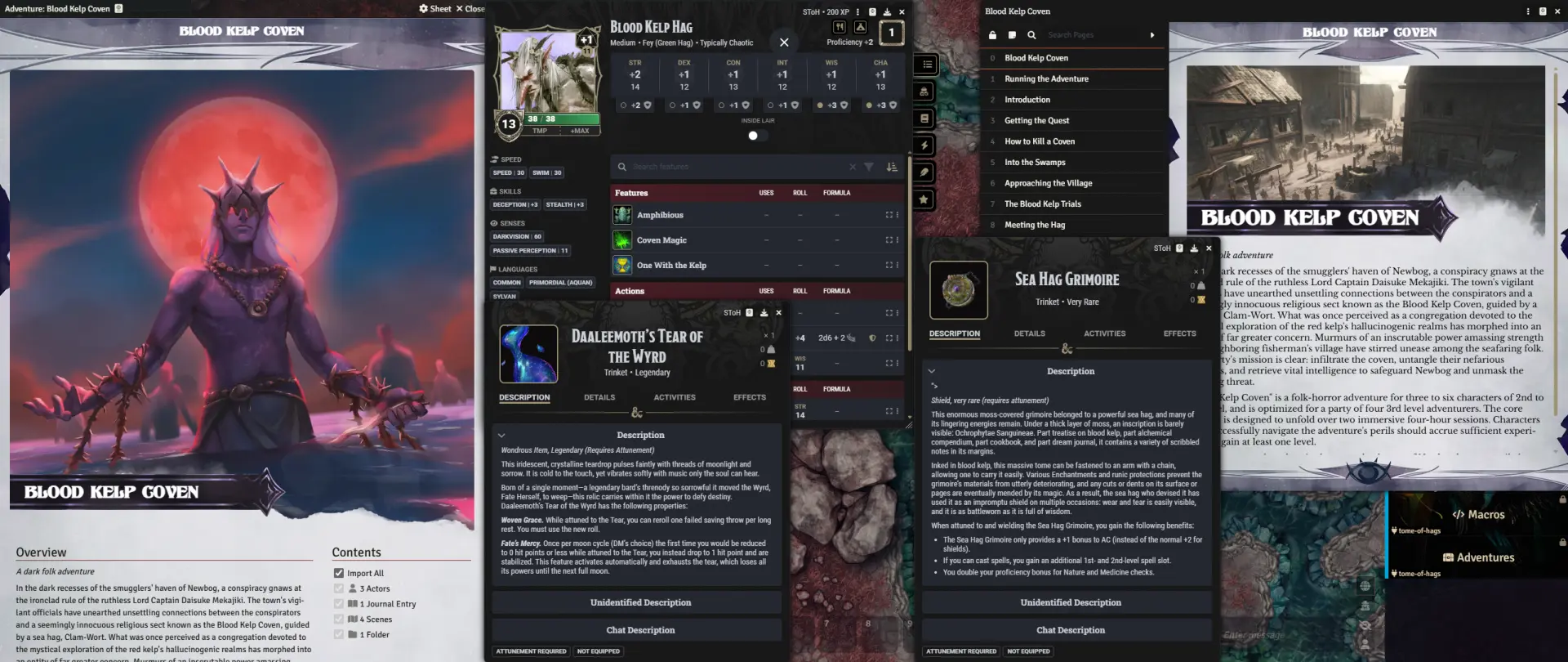Uncheck the Import All checkbox
The width and height of the screenshot is (1568, 662).
point(339,573)
